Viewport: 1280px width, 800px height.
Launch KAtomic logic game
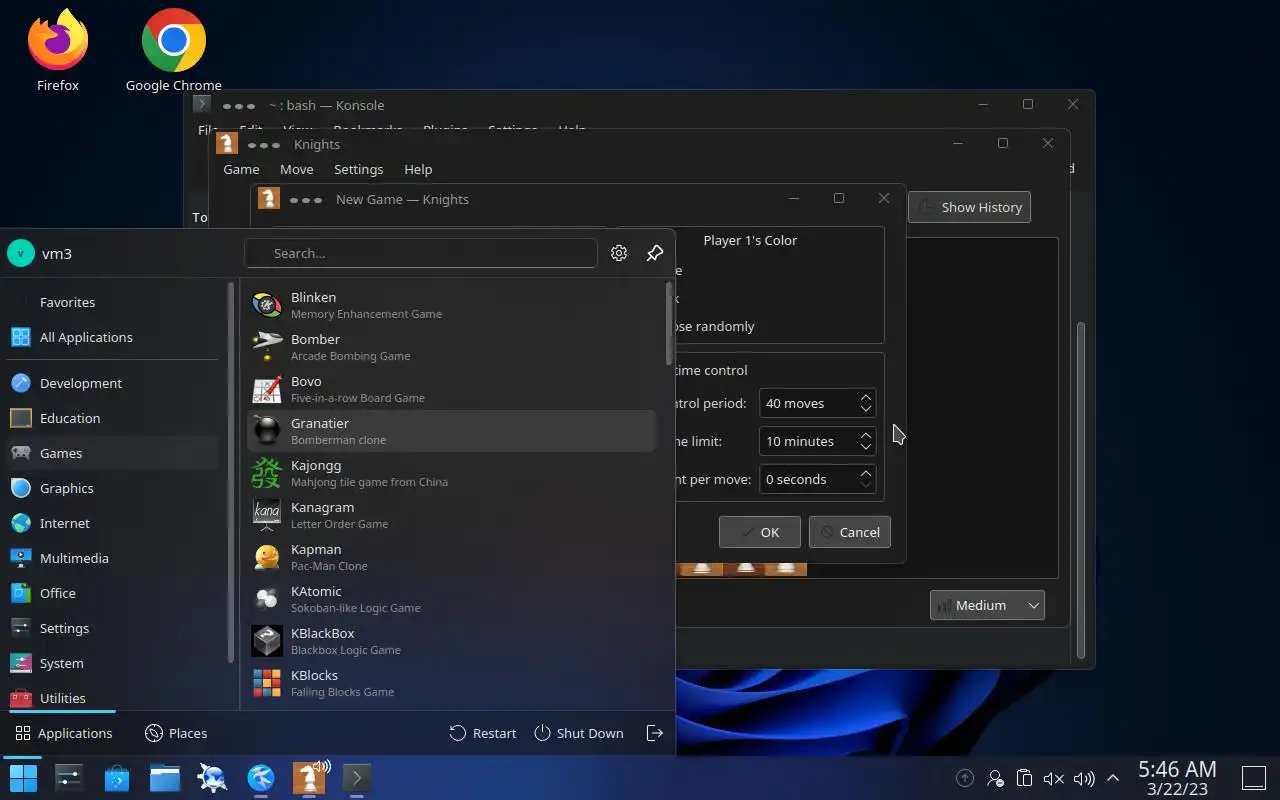451,599
